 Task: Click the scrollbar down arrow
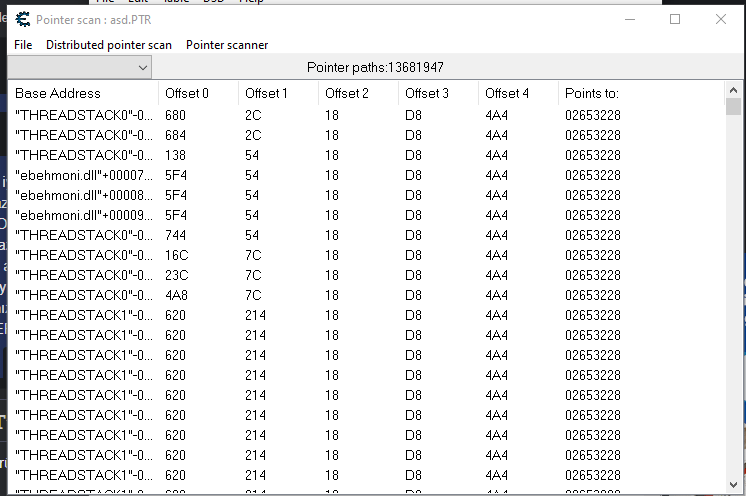[733, 485]
